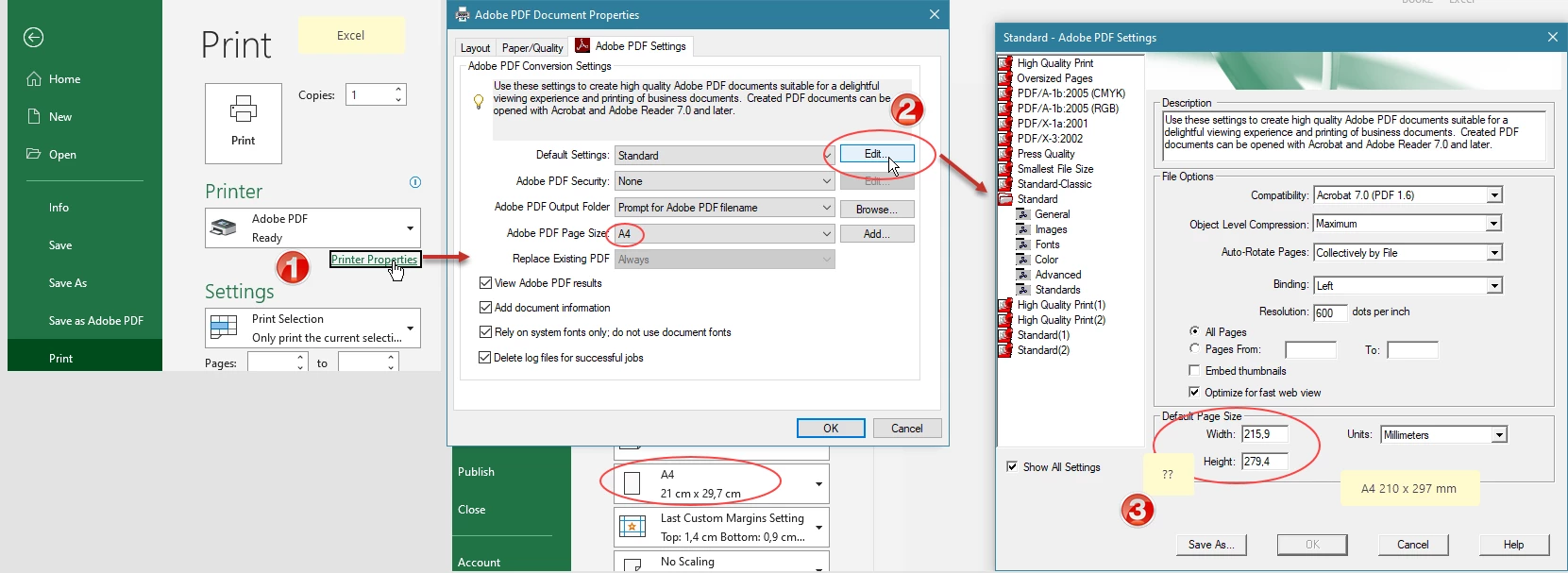Open the Adobe PDF Security dropdown

point(724,181)
